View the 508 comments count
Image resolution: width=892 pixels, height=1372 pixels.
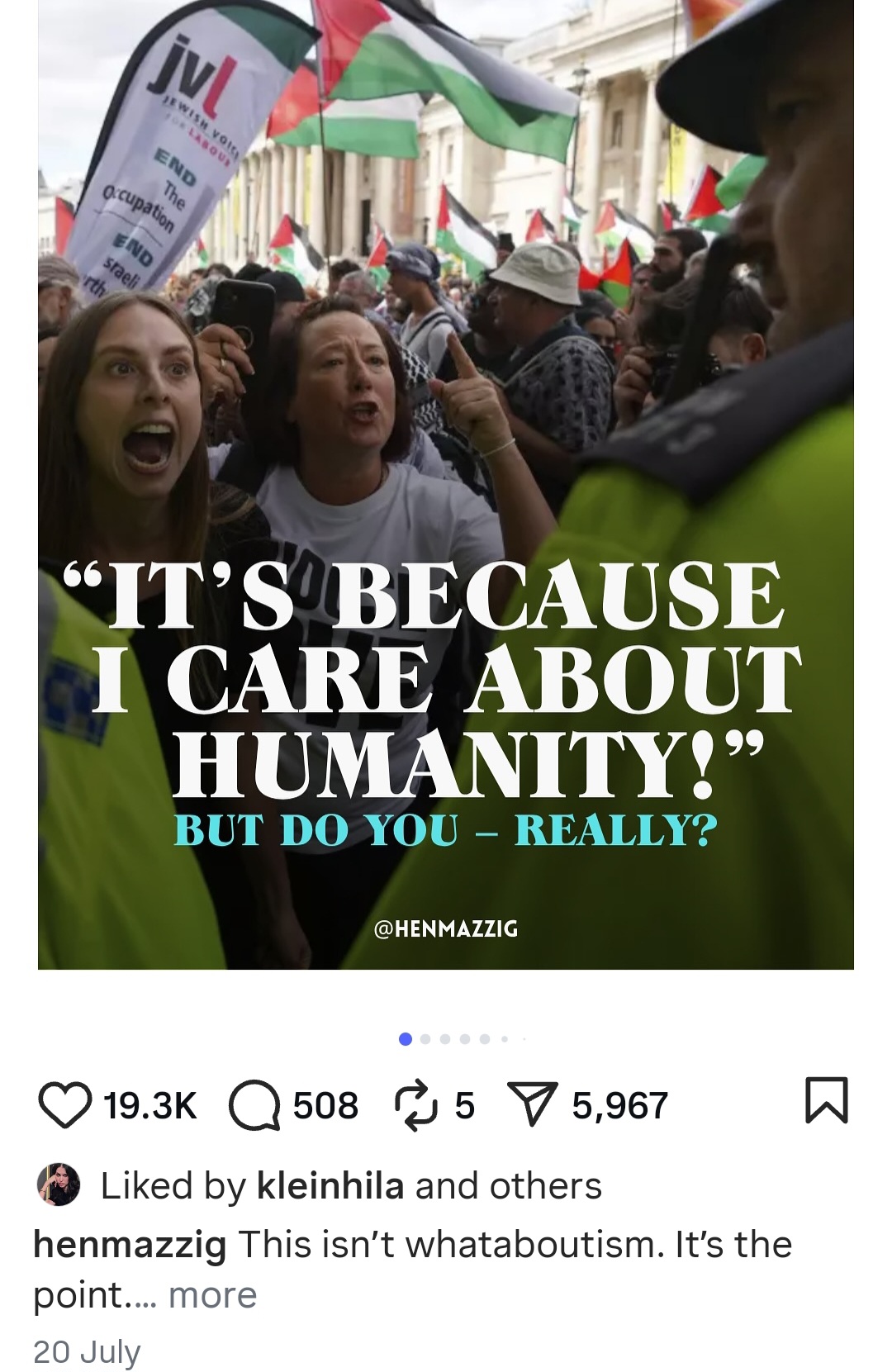coord(325,1106)
